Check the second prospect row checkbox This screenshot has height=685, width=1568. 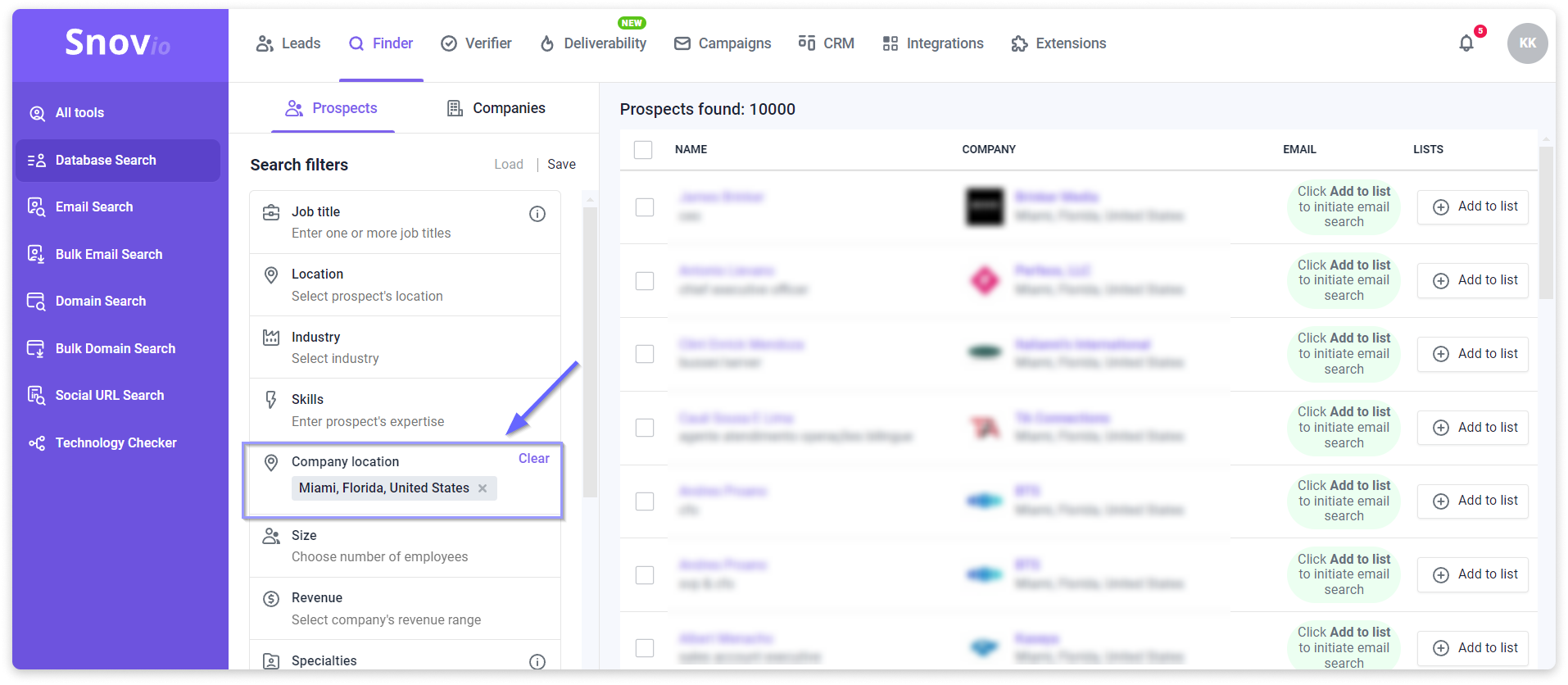pyautogui.click(x=645, y=281)
